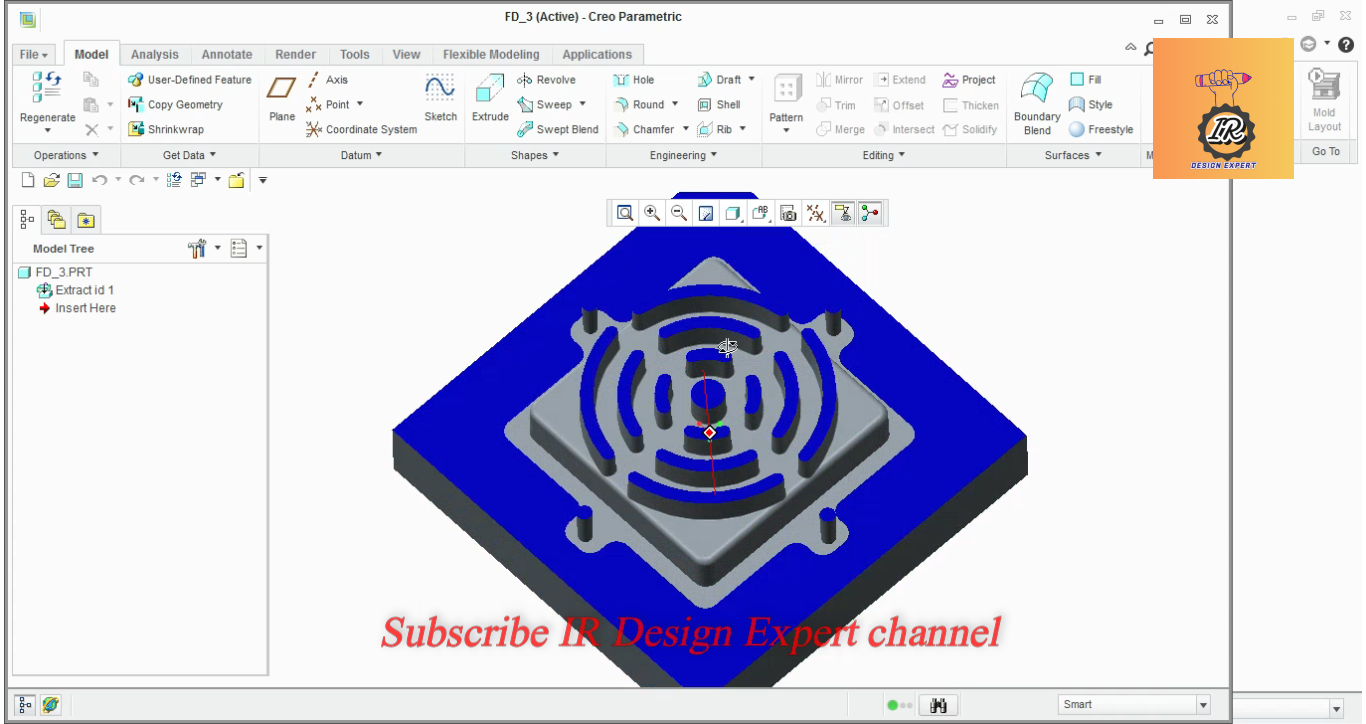Open the Smart selection filter dropdown

[1134, 704]
